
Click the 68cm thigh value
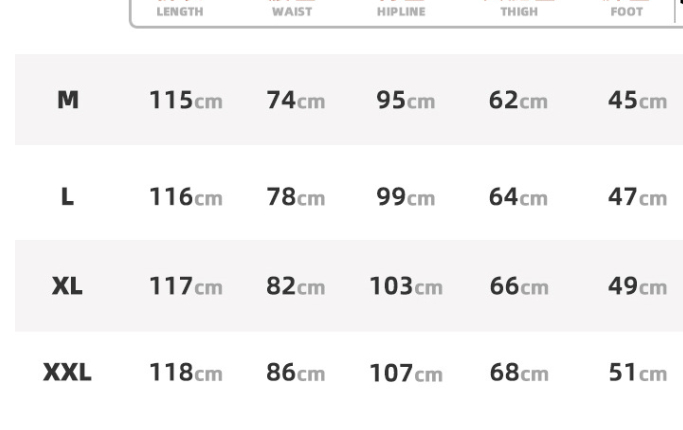click(519, 372)
